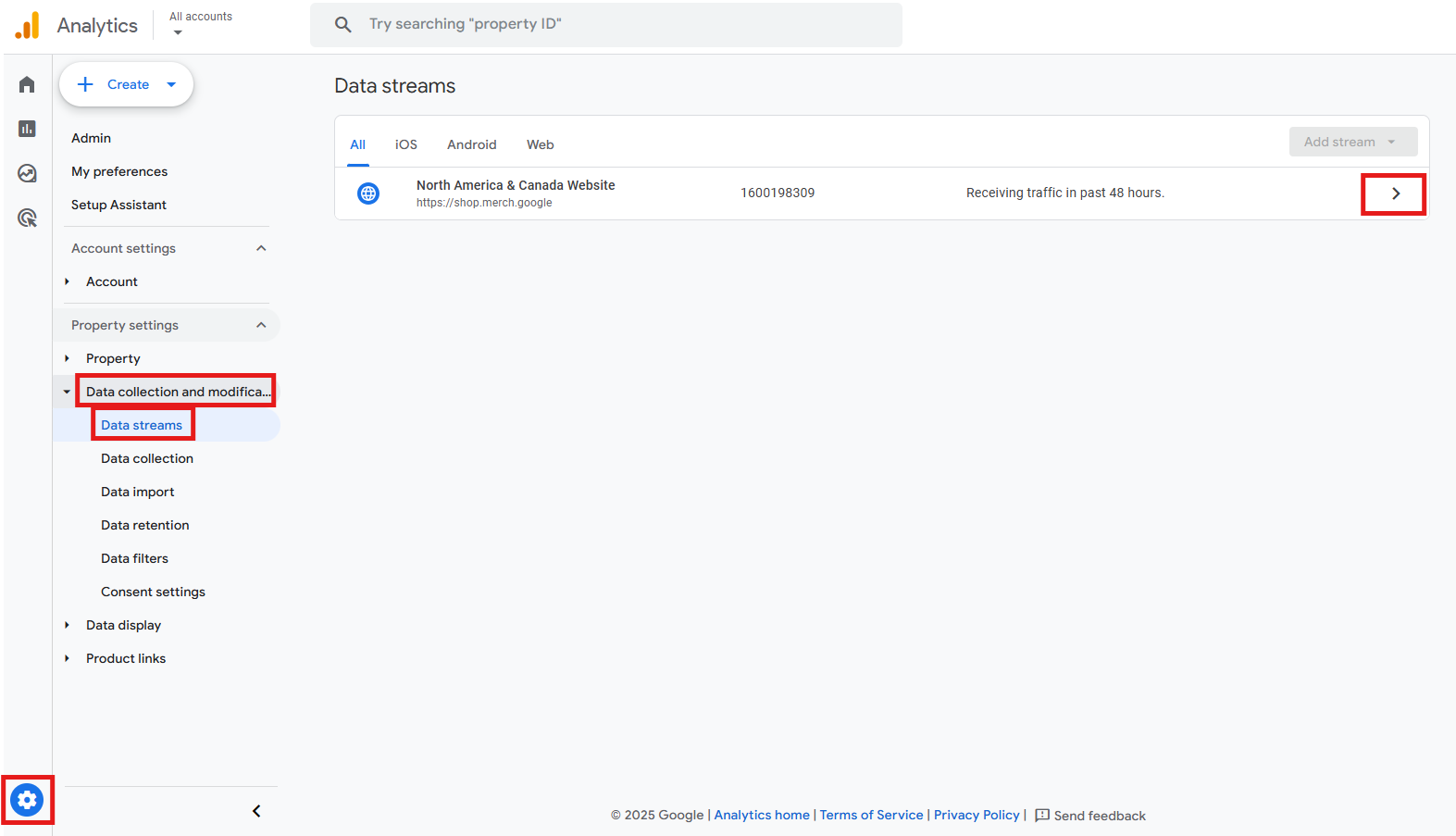Image resolution: width=1456 pixels, height=836 pixels.
Task: Open the Explore icon in left rail
Action: click(27, 173)
